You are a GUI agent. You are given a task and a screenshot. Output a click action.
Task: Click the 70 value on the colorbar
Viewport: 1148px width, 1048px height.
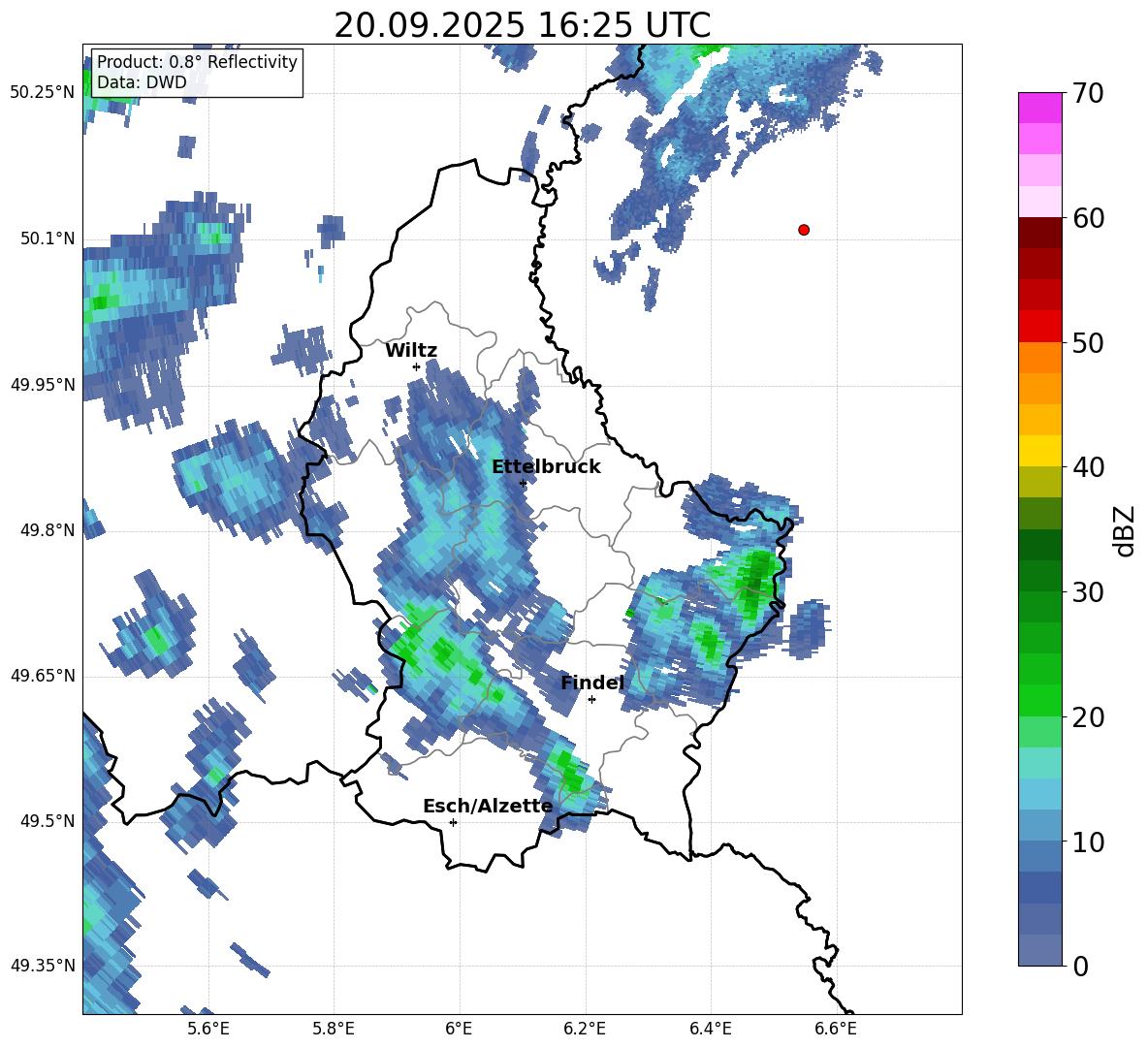pyautogui.click(x=1088, y=93)
